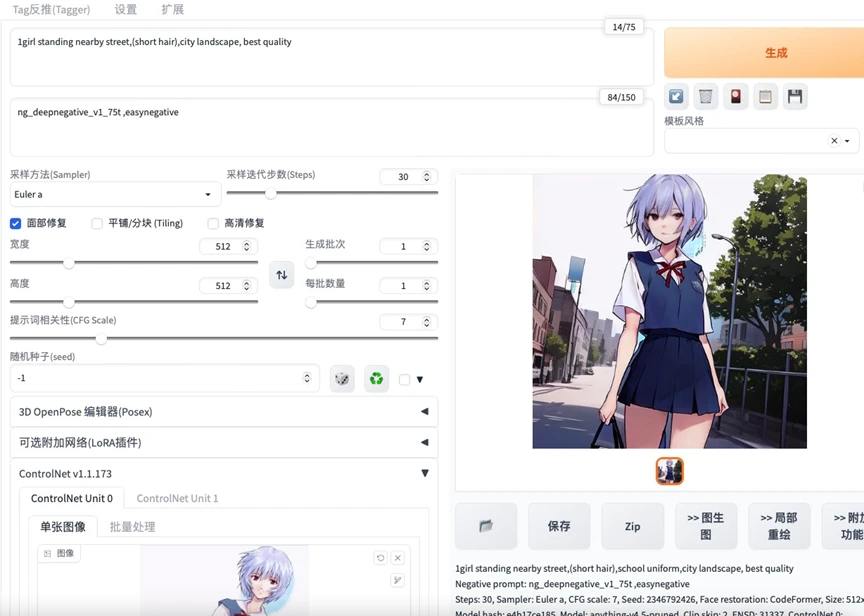Click the trash icon to clear prompt
This screenshot has height=616, width=864.
pos(706,97)
